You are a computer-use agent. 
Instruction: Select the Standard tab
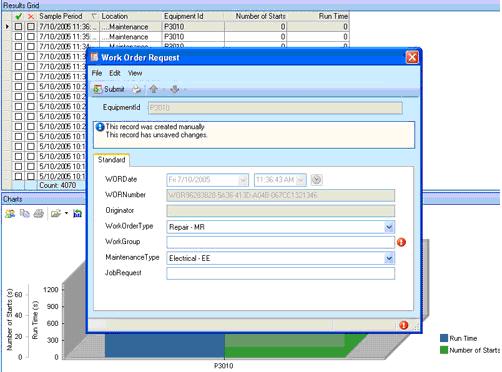(112, 160)
